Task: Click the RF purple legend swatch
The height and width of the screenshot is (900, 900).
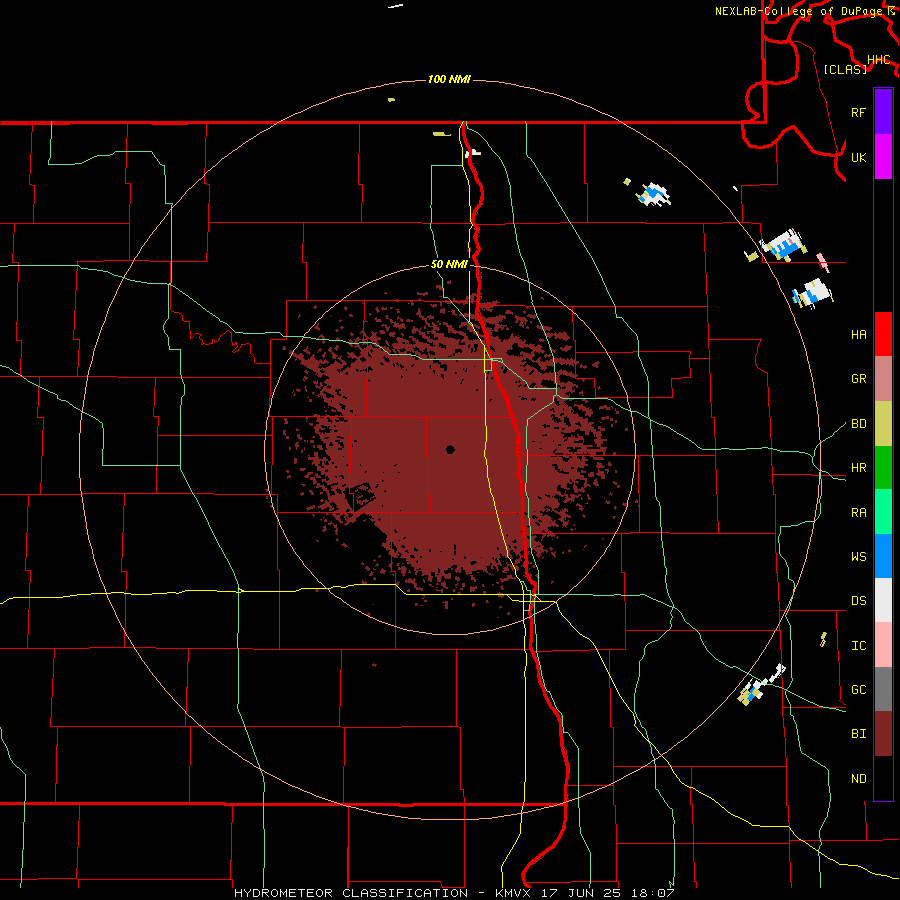Action: point(883,112)
